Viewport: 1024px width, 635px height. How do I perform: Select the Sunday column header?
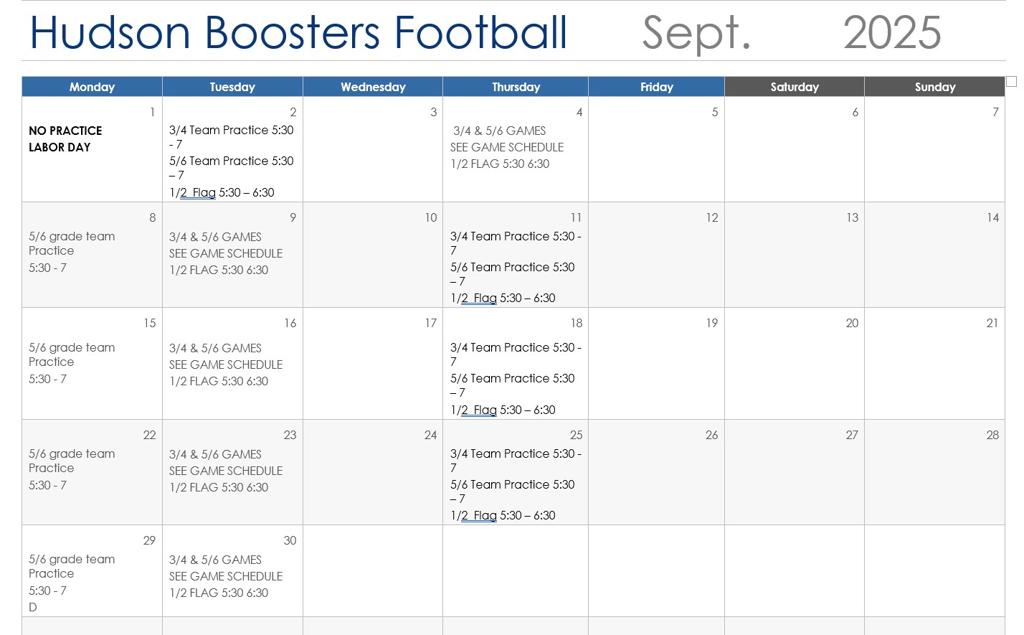pos(934,87)
